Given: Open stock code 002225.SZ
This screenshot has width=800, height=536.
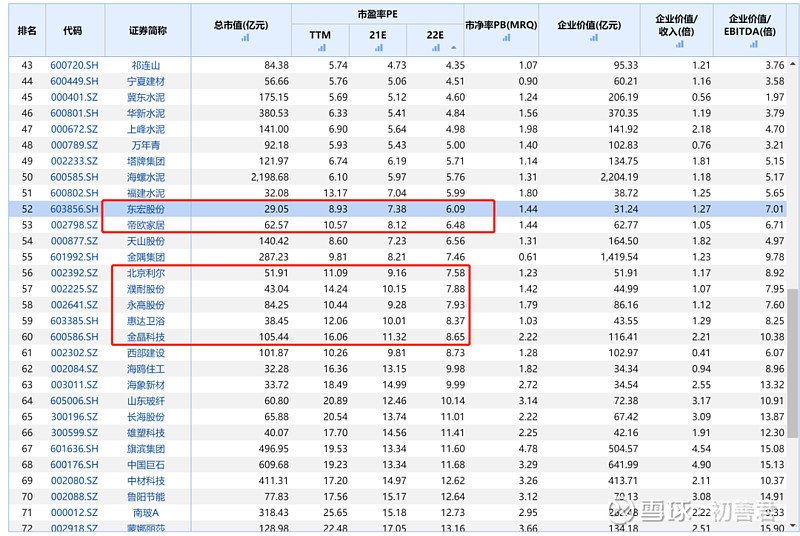Looking at the screenshot, I should (74, 289).
